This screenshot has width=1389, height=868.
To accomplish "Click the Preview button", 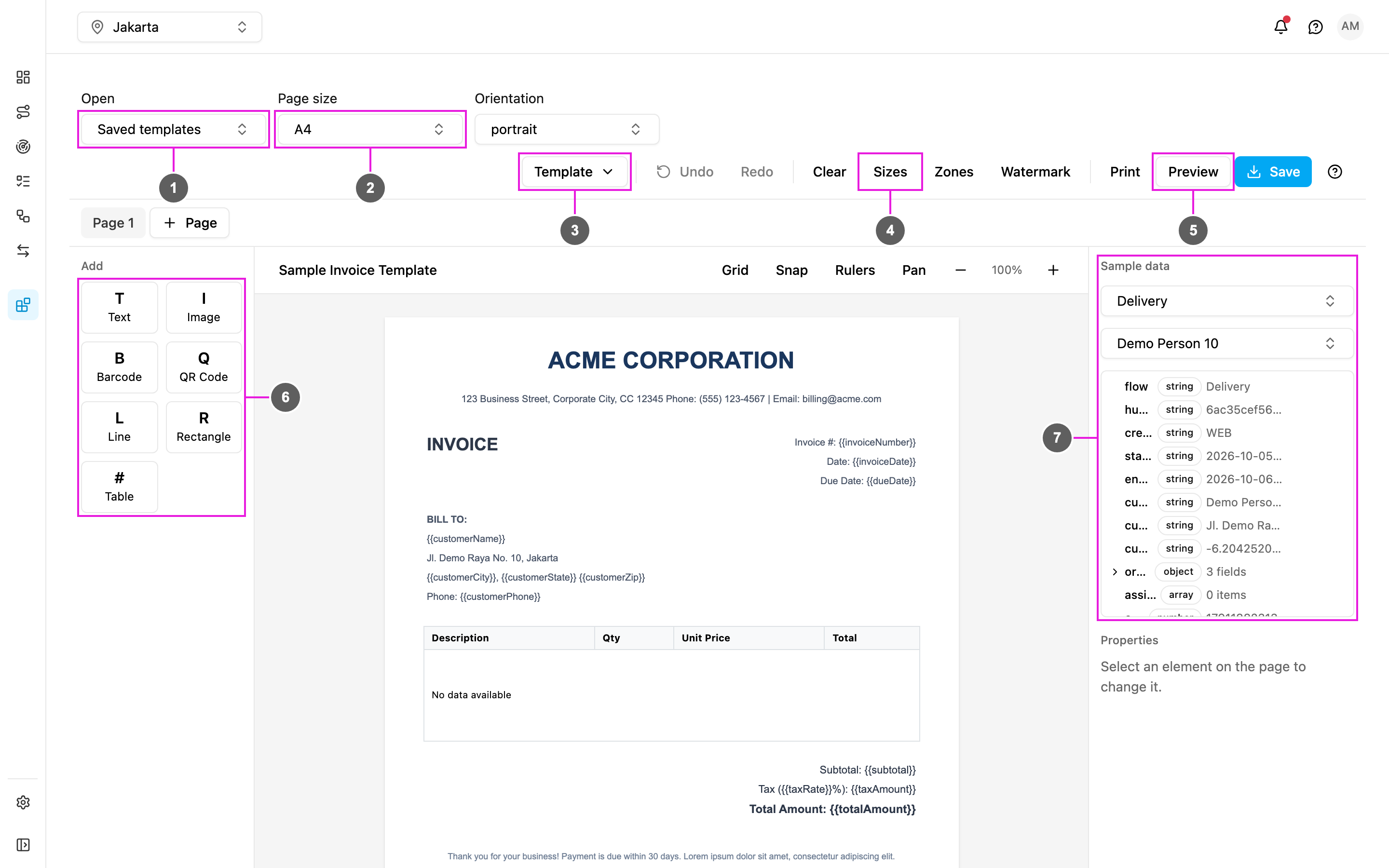I will click(x=1193, y=172).
